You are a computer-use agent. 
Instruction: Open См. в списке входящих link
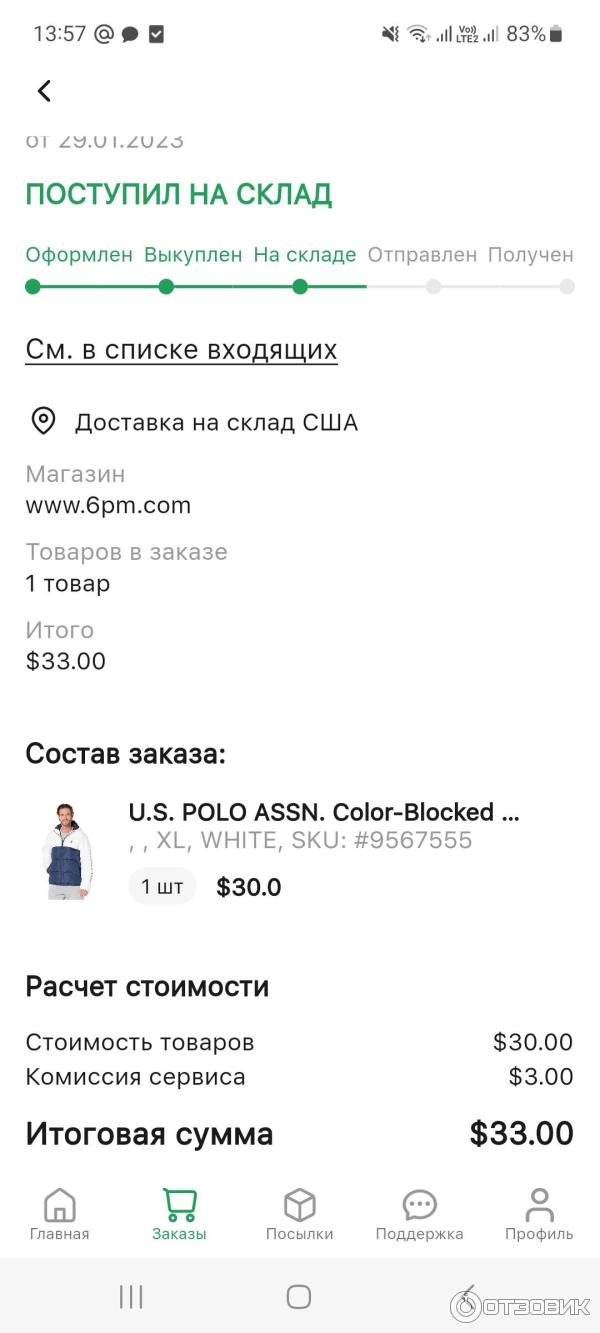click(181, 350)
